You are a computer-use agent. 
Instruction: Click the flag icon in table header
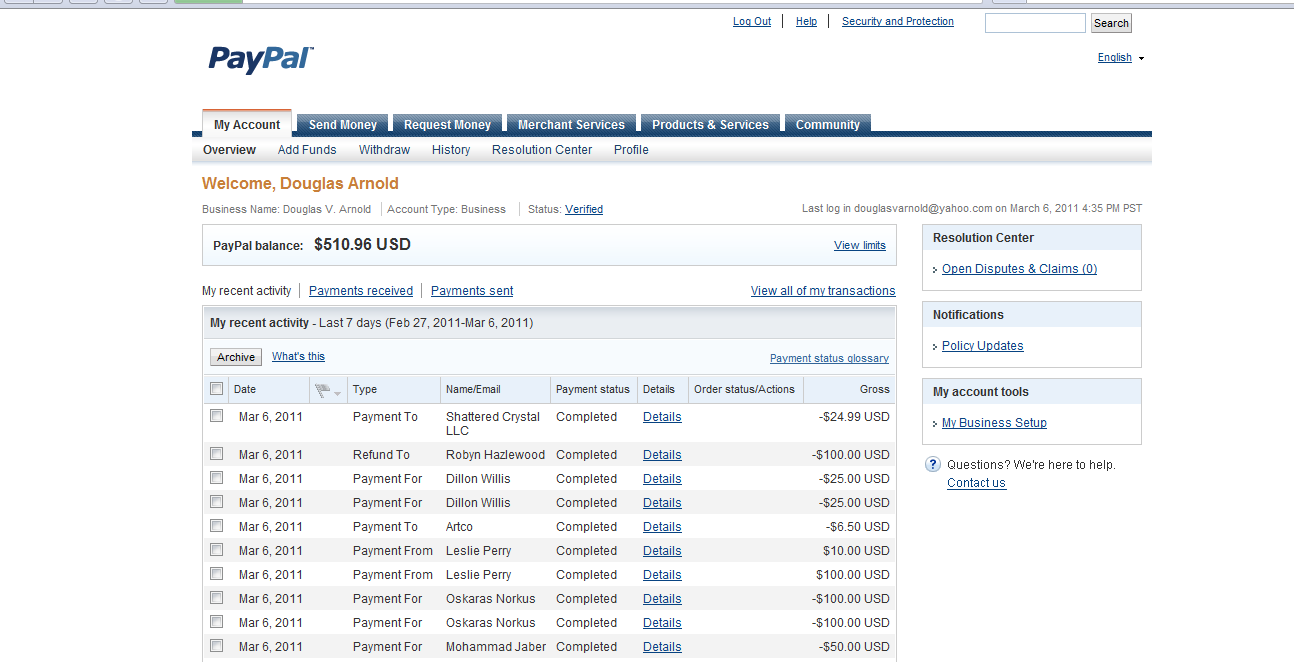point(322,390)
